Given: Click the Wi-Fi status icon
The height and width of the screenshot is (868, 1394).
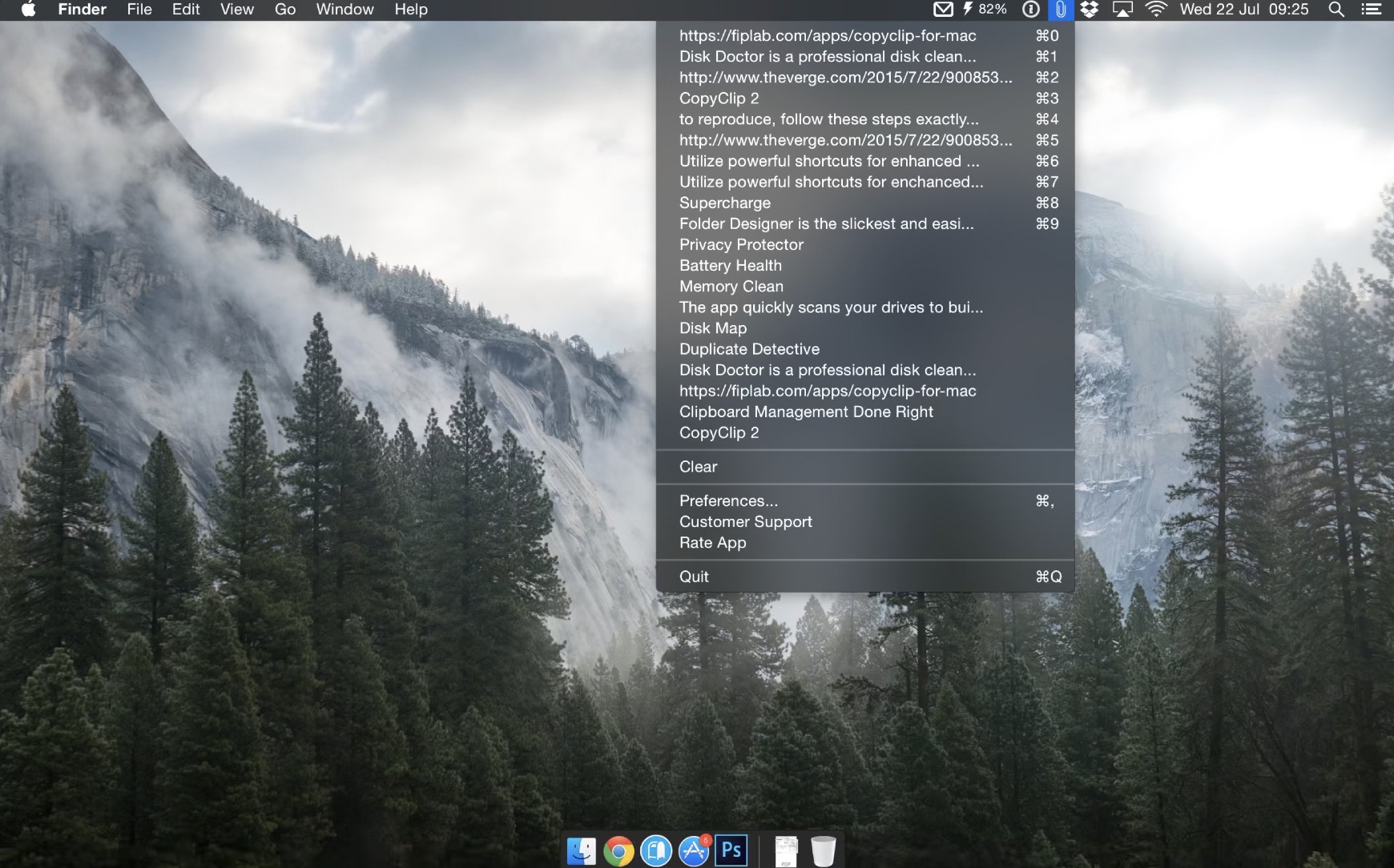Looking at the screenshot, I should (x=1155, y=10).
